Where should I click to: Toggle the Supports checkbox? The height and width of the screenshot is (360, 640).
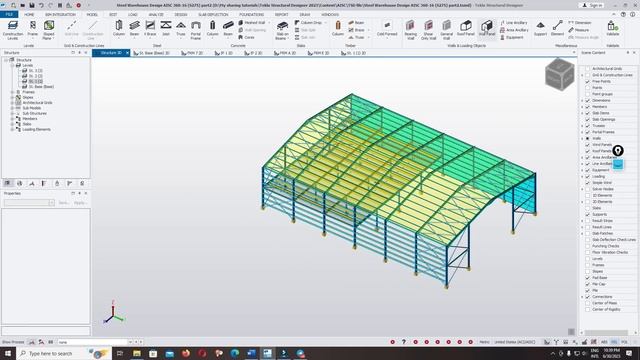pyautogui.click(x=588, y=214)
